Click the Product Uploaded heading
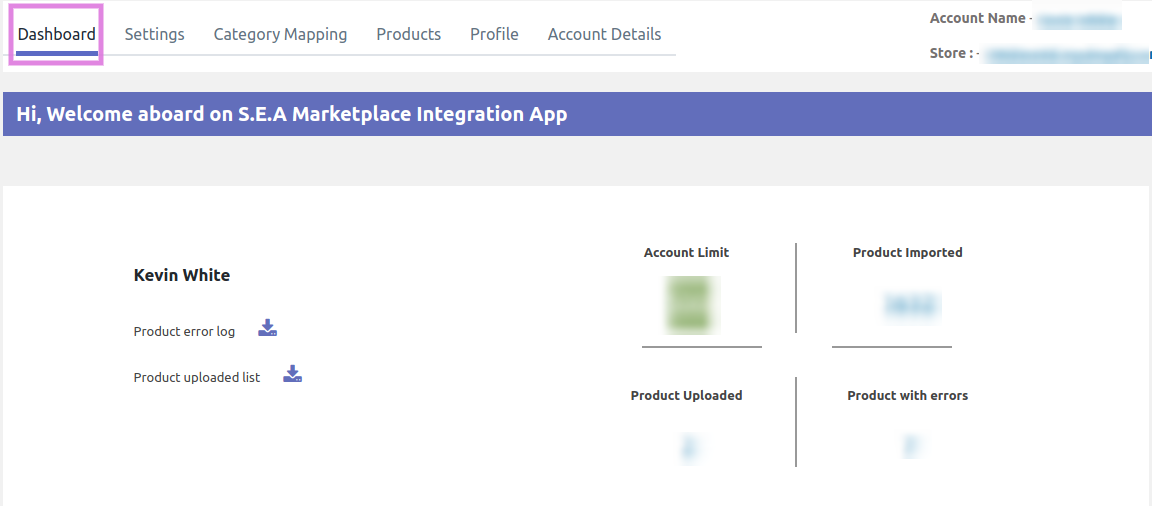 (x=686, y=396)
